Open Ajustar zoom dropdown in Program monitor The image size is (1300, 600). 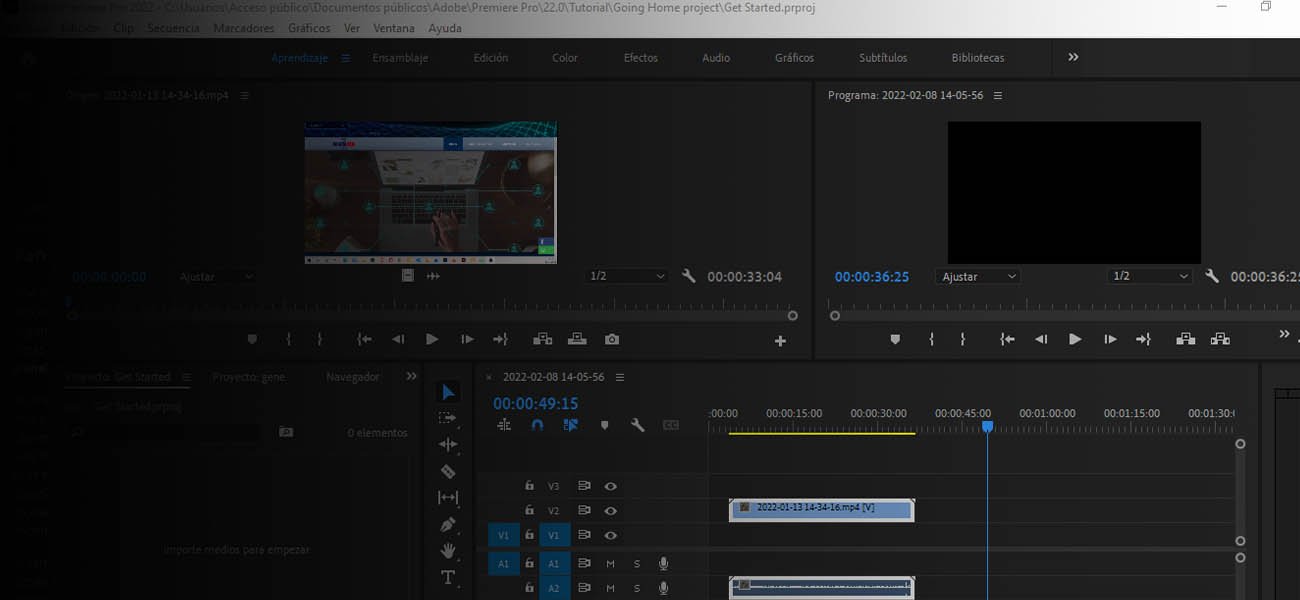click(979, 276)
